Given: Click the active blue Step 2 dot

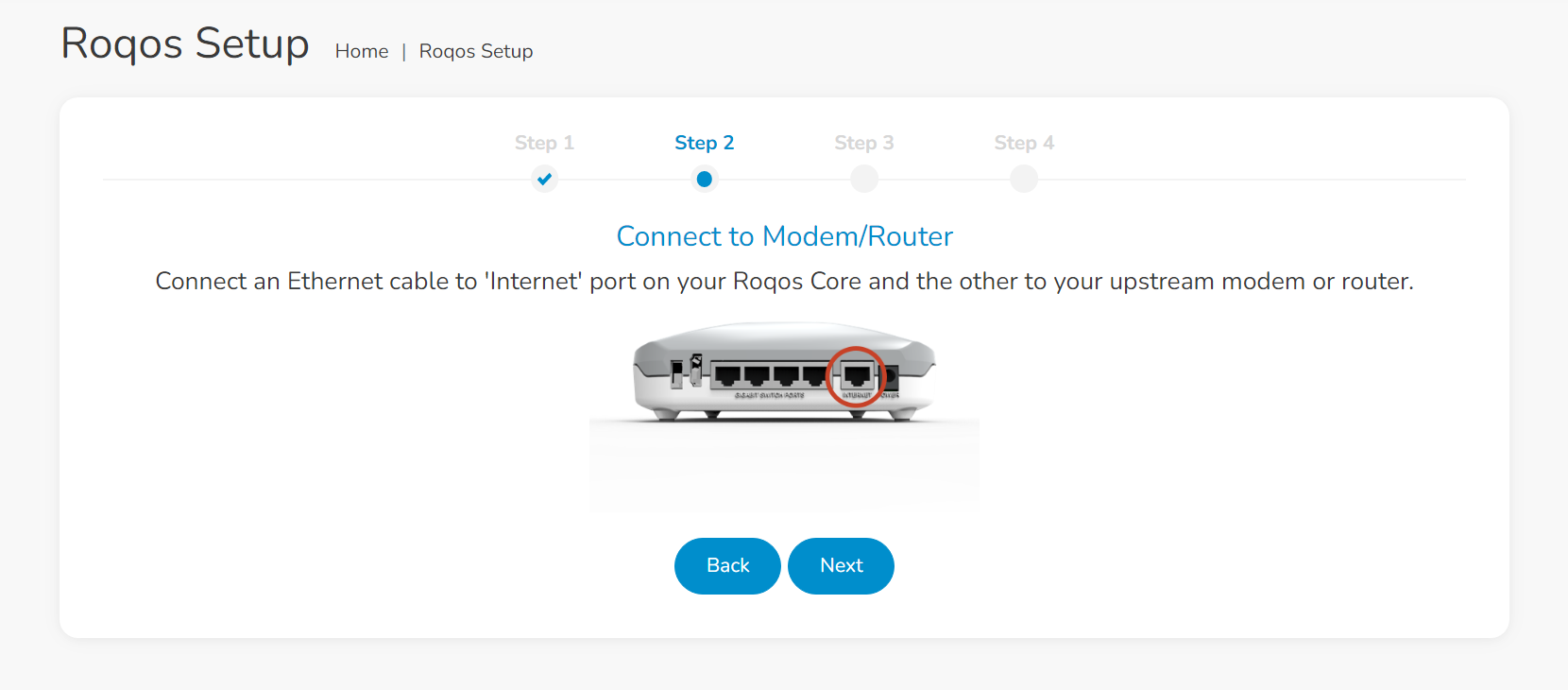Looking at the screenshot, I should [704, 179].
